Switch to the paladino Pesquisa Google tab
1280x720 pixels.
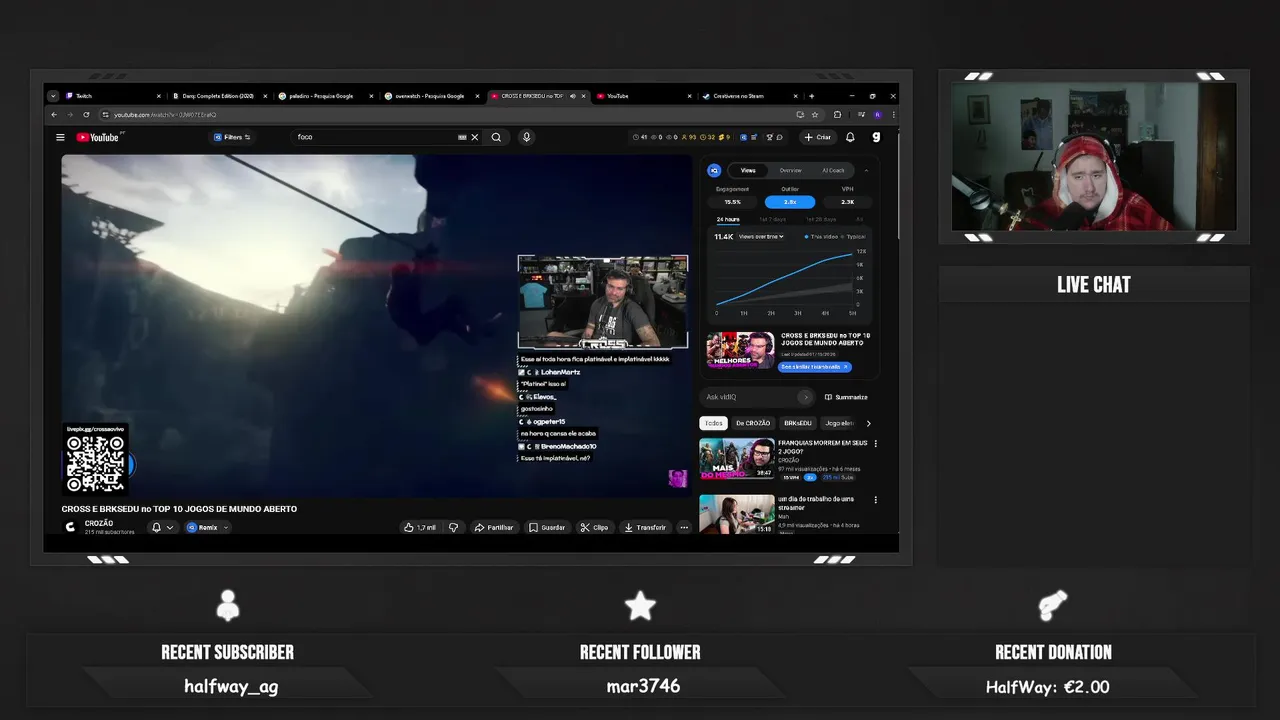325,96
